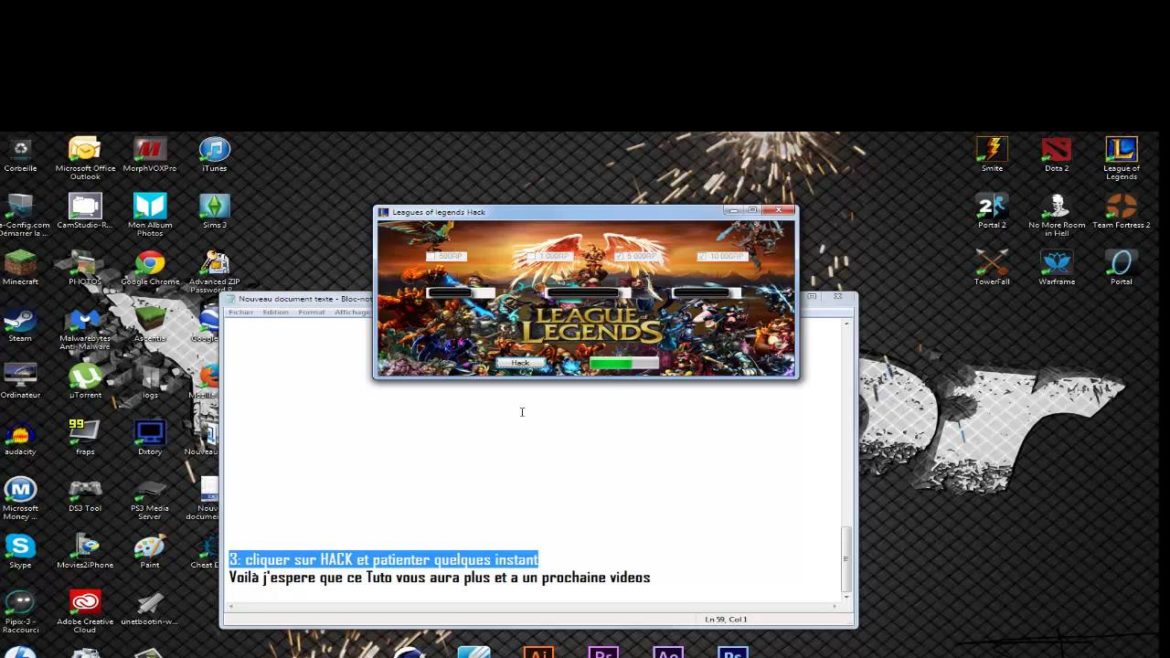This screenshot has width=1170, height=658.
Task: Launch the League of Legends desktop icon
Action: (x=1121, y=151)
